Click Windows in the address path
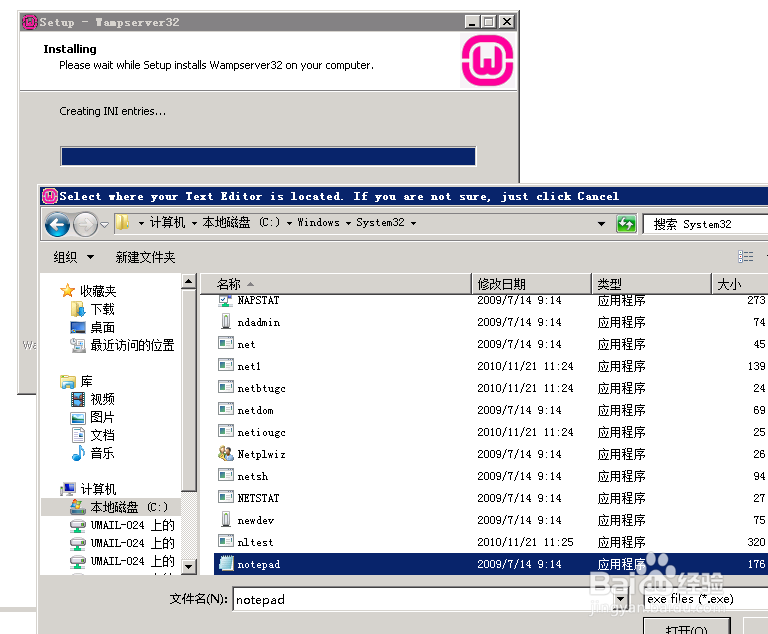 click(x=318, y=223)
